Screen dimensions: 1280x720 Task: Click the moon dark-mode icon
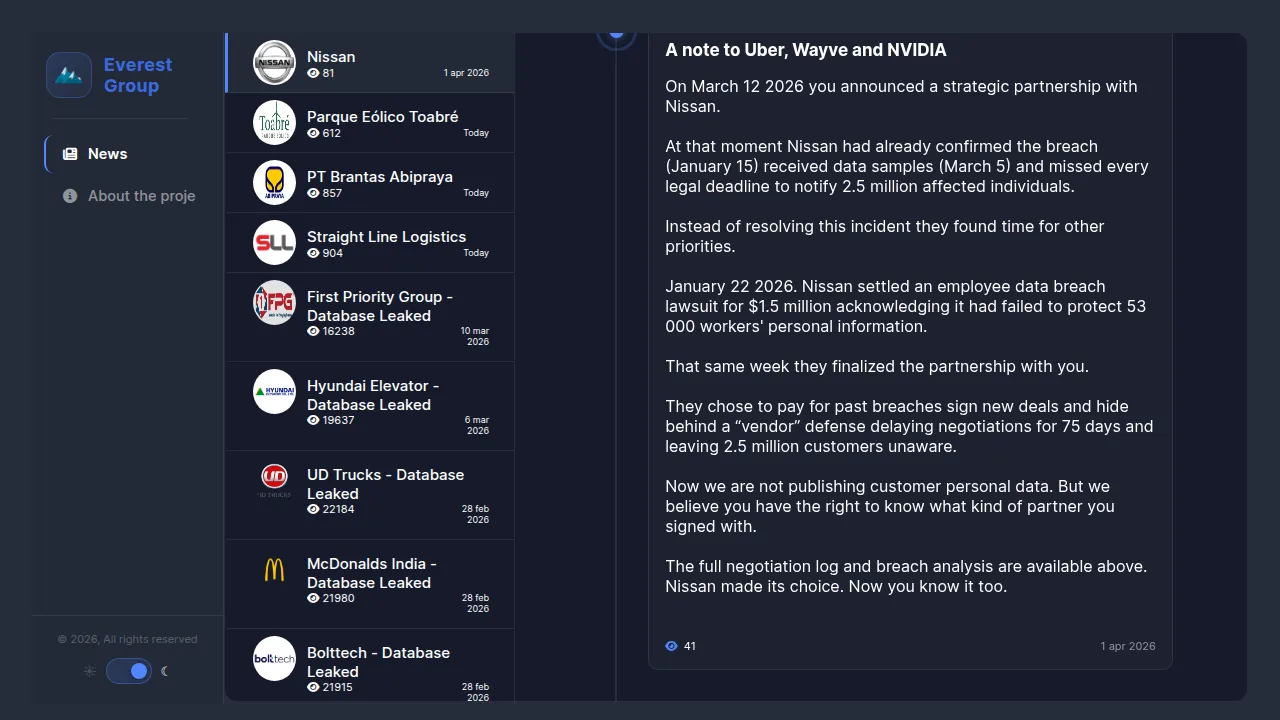coord(165,671)
